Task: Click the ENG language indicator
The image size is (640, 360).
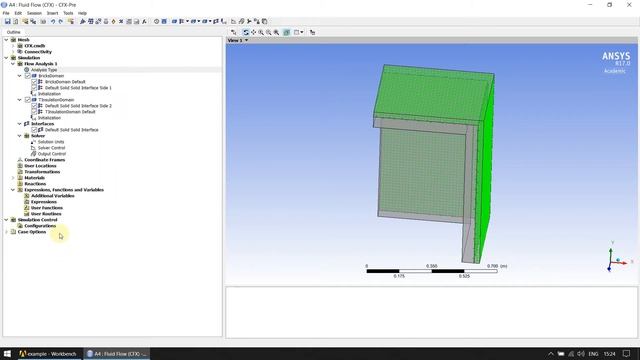Action: pos(593,353)
